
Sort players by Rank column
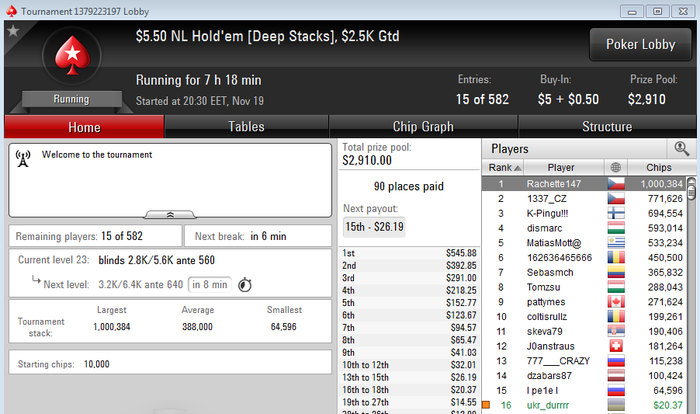(x=503, y=167)
